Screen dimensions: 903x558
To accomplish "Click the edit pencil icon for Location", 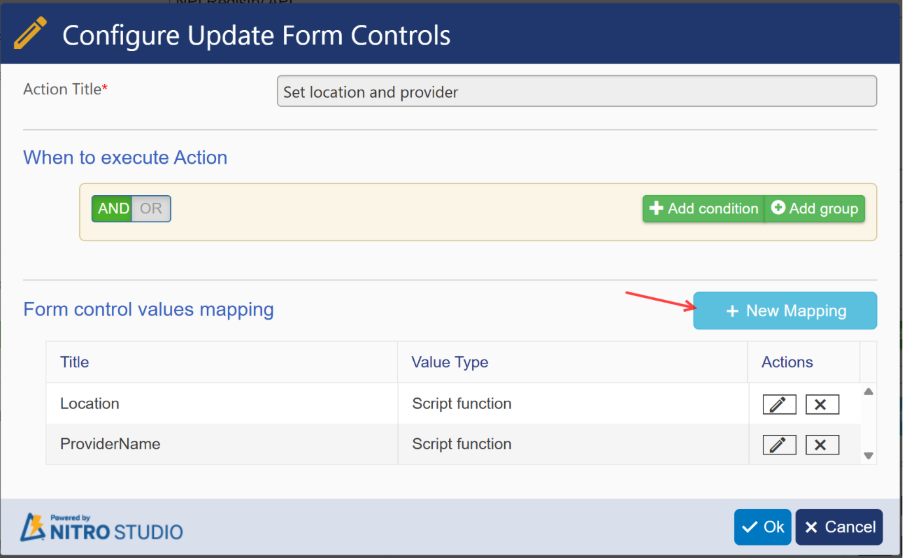I will click(x=779, y=404).
